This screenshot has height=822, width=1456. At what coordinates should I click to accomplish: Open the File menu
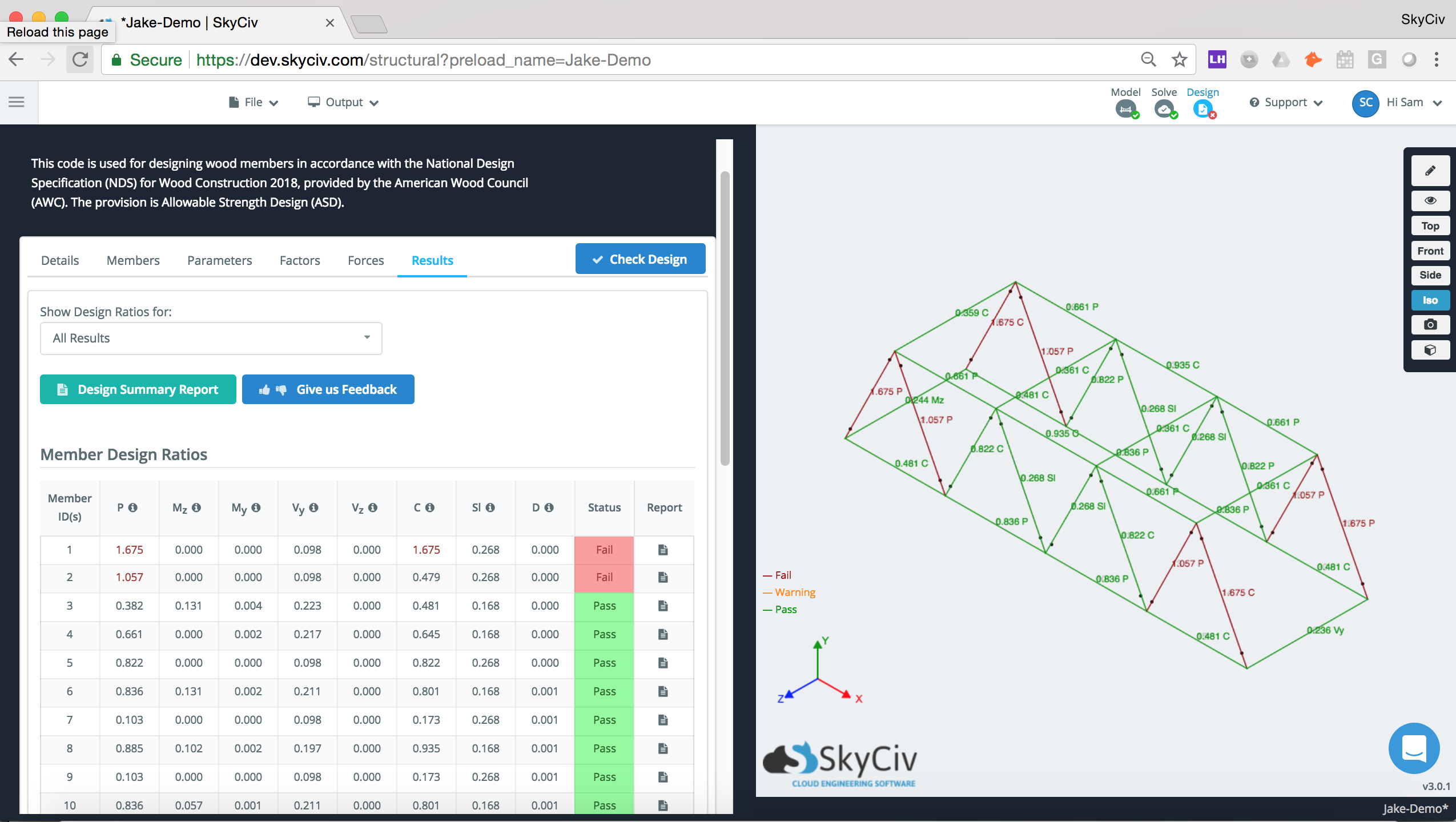point(254,101)
